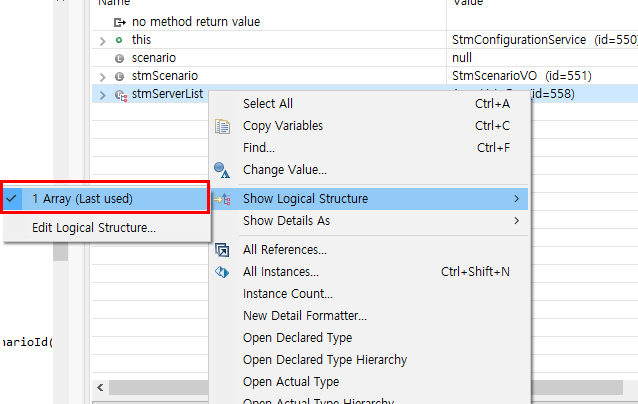Click the Copy Variables icon
Screen dimensions: 638x404
(x=222, y=126)
